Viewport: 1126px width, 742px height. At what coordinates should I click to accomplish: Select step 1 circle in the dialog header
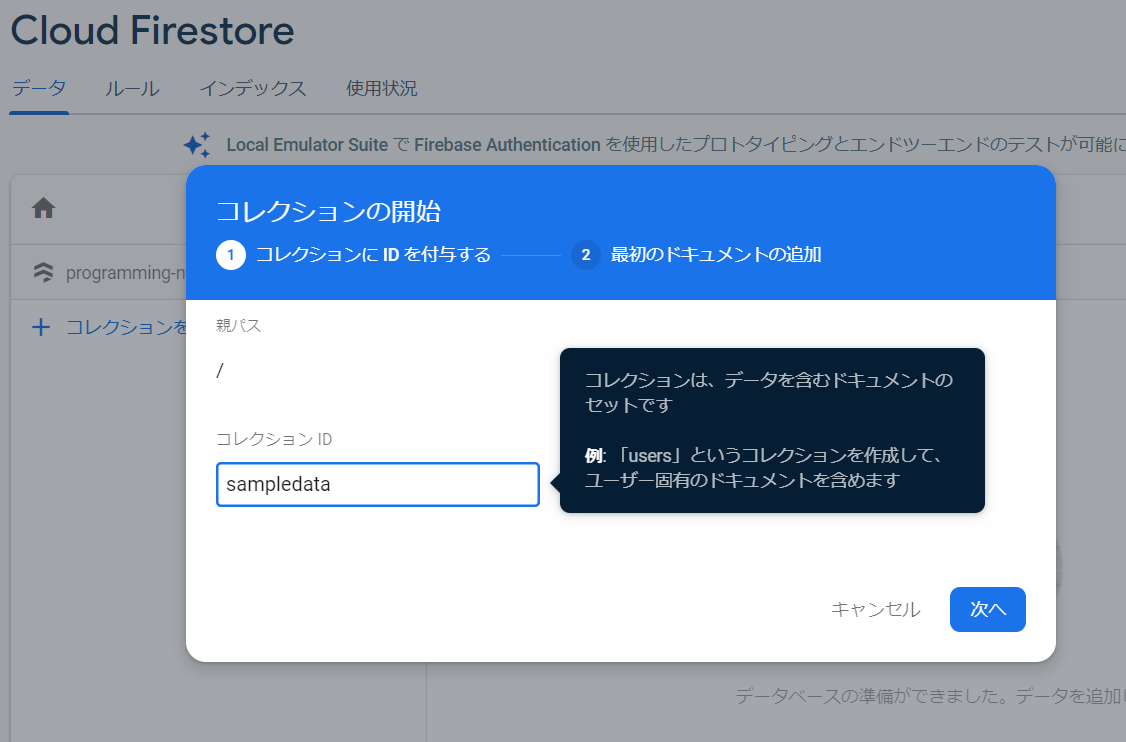[x=231, y=255]
